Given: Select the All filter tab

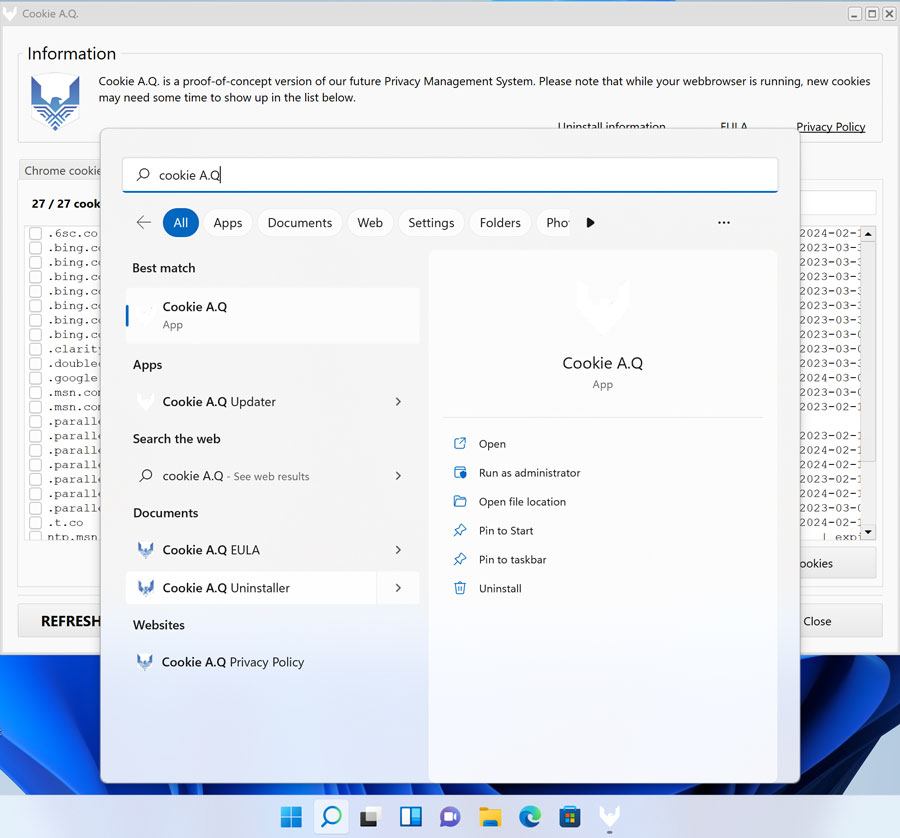Looking at the screenshot, I should point(181,222).
